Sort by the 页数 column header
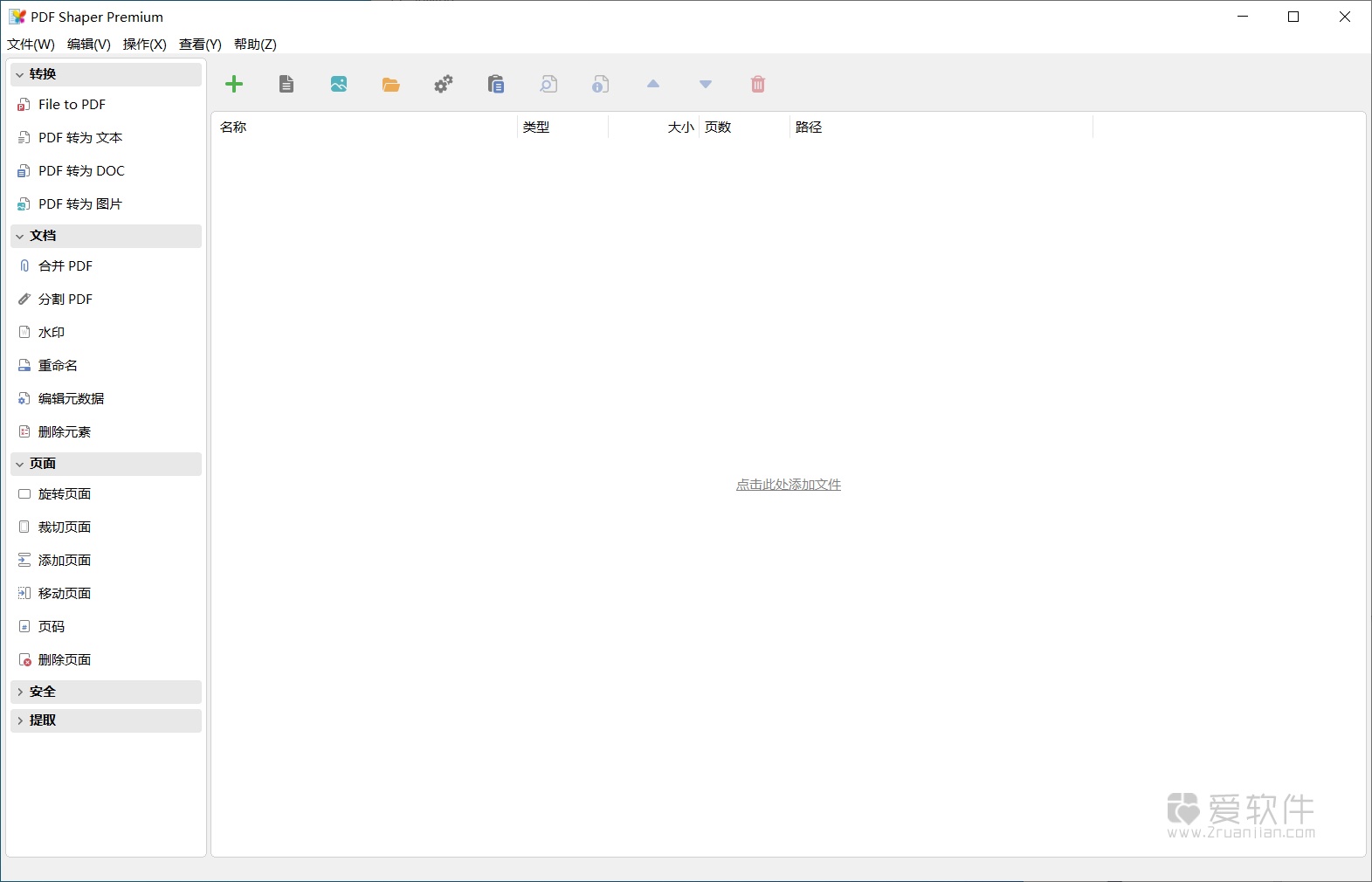This screenshot has width=1372, height=882. click(x=744, y=127)
